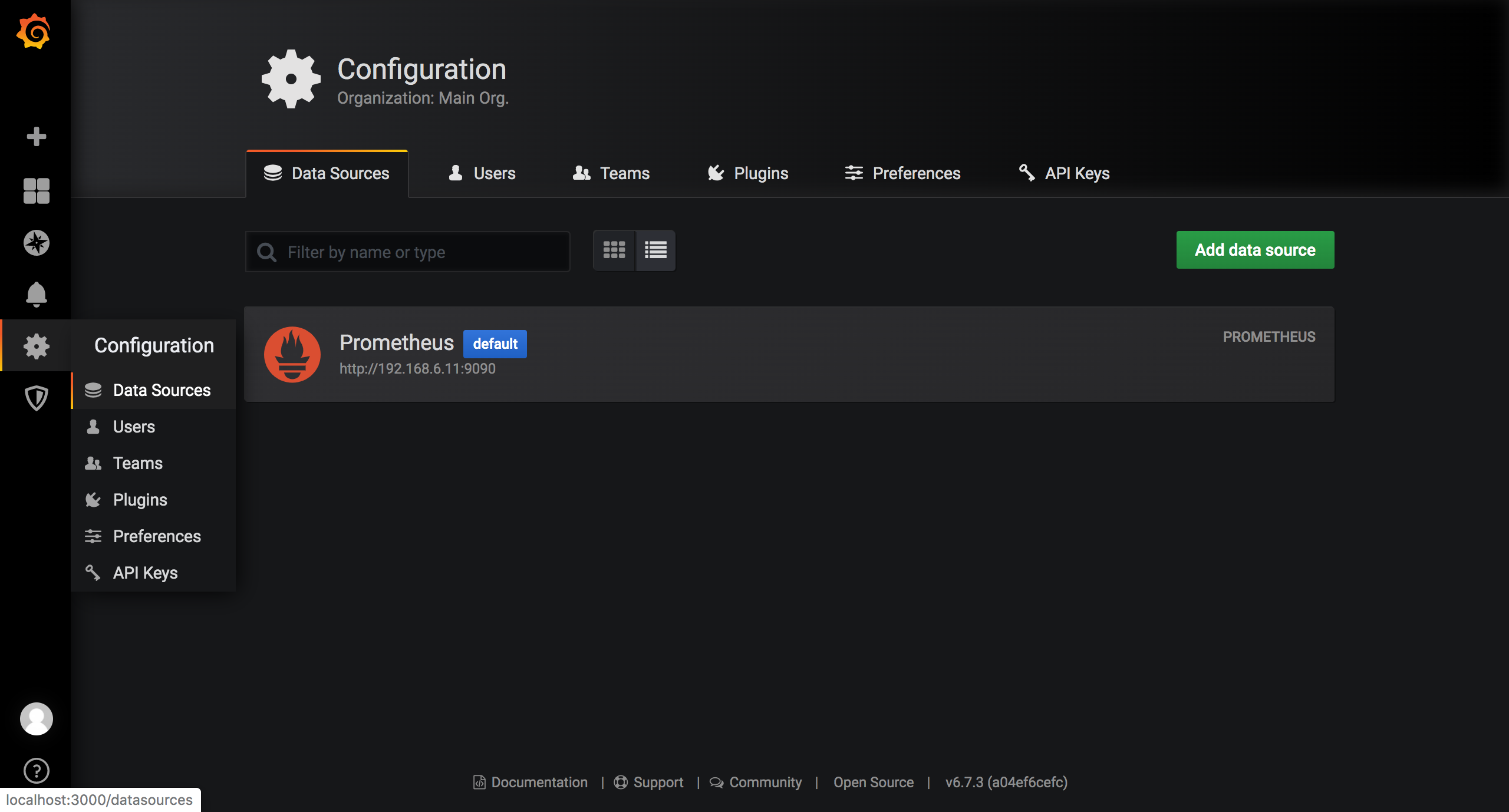Viewport: 1509px width, 812px height.
Task: Click Add data source button
Action: (1255, 249)
